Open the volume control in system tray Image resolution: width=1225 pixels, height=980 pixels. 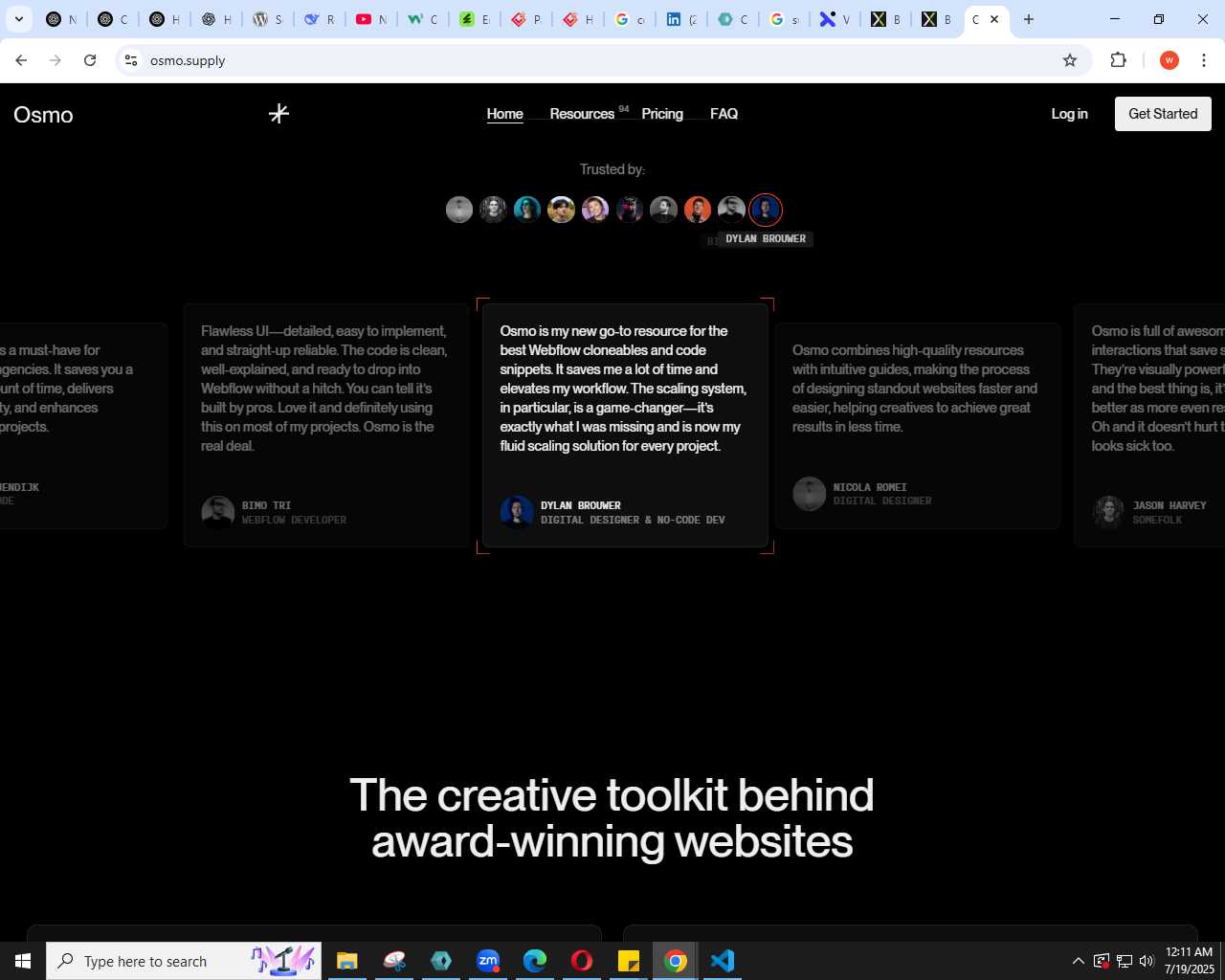[1147, 961]
